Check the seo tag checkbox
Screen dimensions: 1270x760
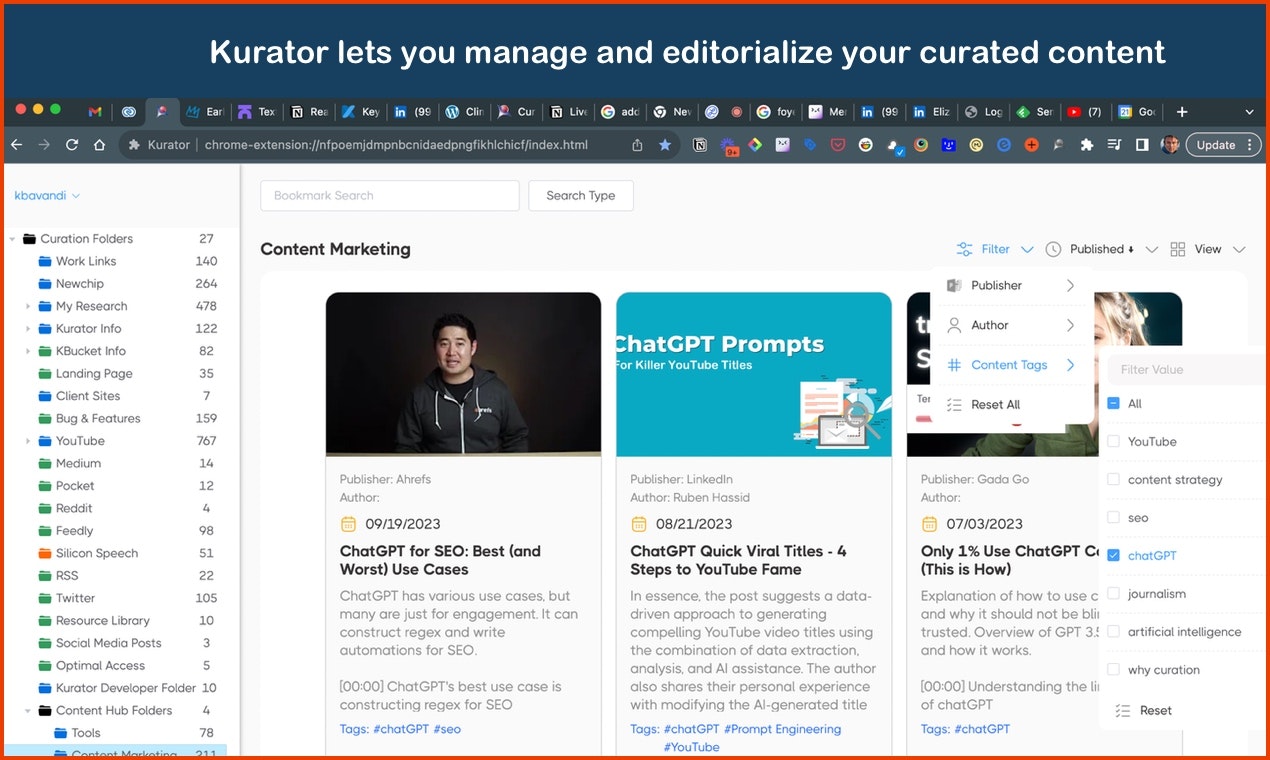tap(1113, 517)
